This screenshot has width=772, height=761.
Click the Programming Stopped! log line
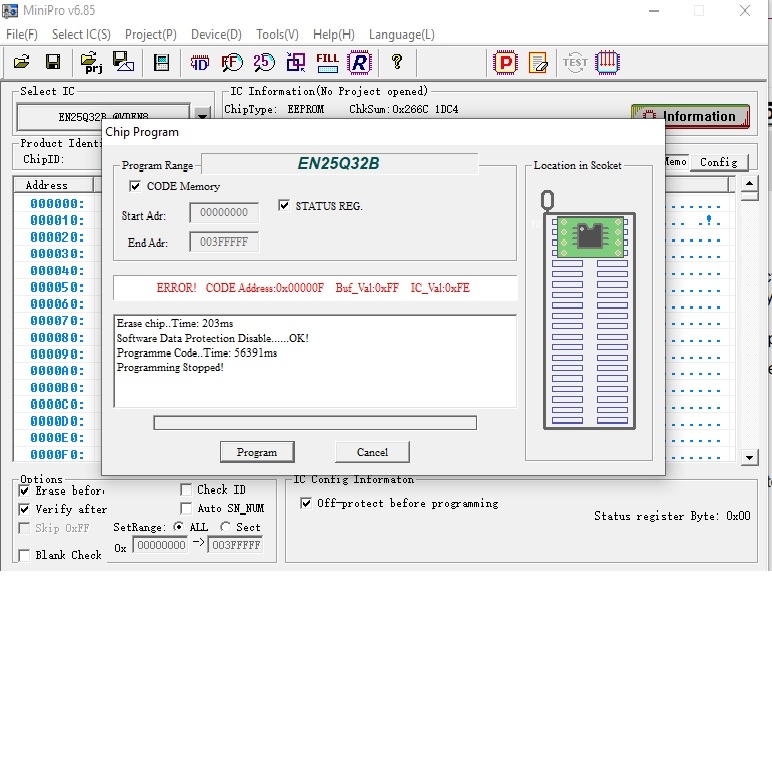tap(170, 367)
